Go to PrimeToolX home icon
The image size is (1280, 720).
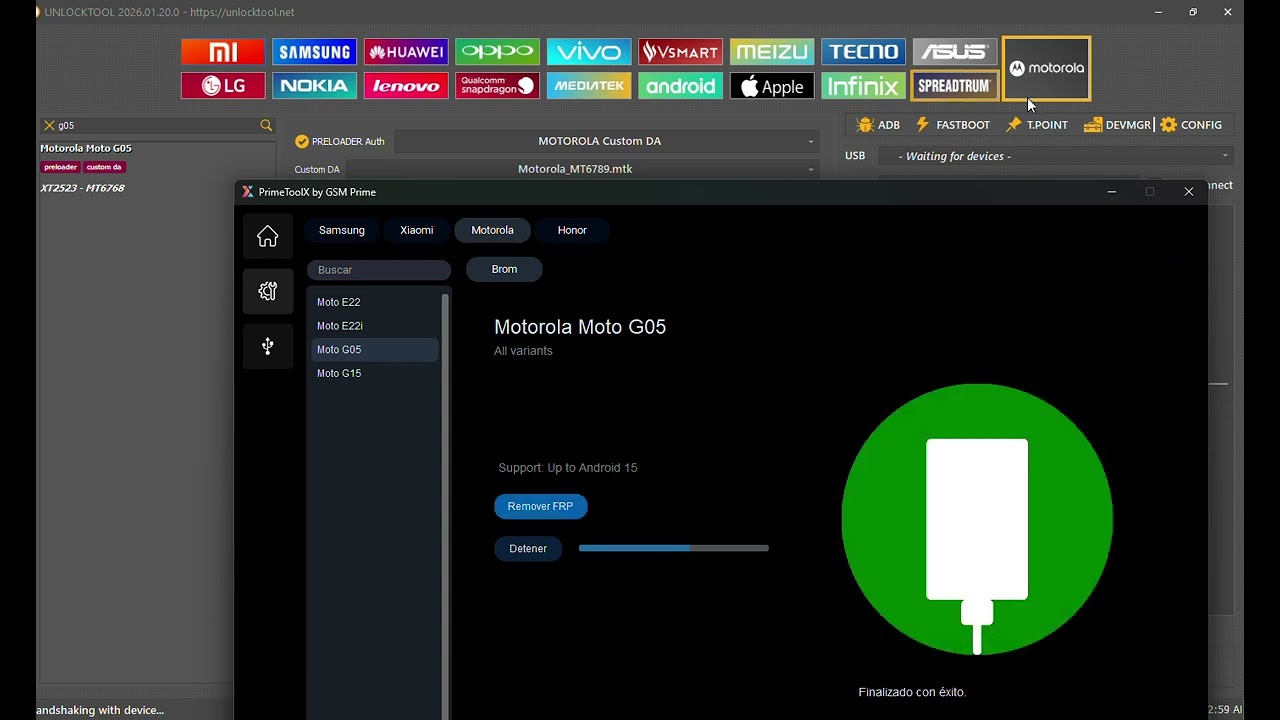pos(267,236)
